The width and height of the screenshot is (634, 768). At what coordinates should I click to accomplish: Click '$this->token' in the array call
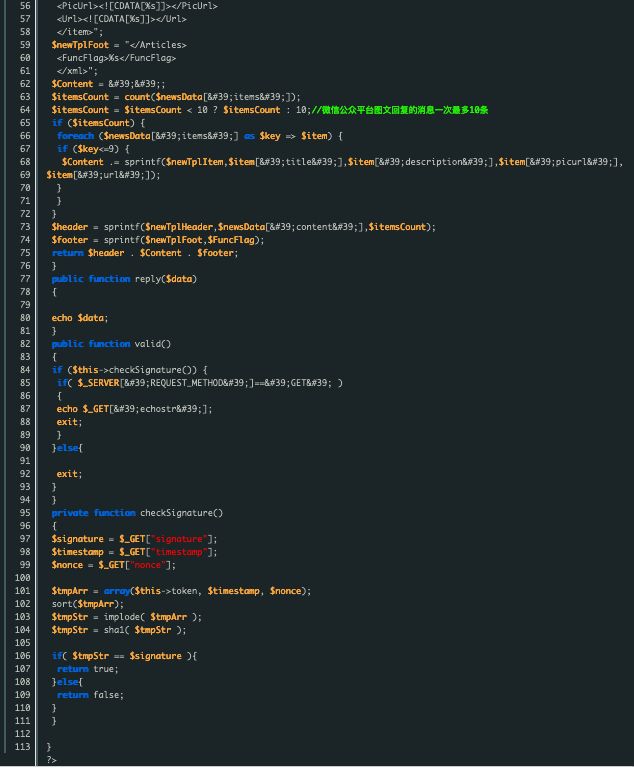(x=166, y=591)
